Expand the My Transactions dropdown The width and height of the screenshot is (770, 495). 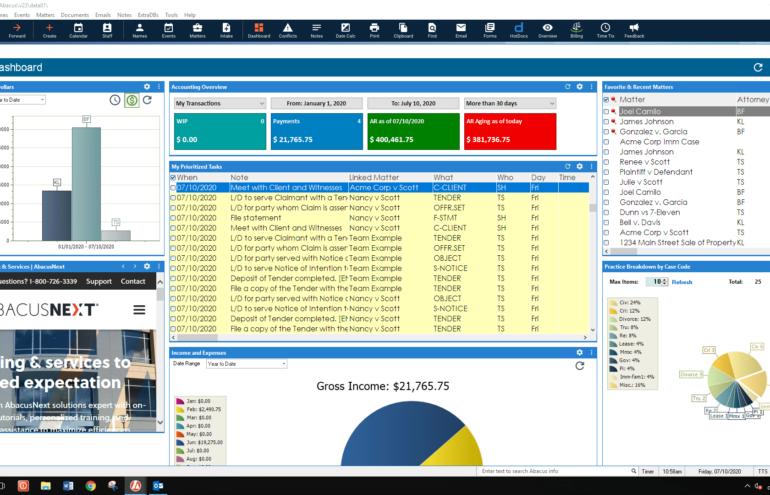[220, 103]
